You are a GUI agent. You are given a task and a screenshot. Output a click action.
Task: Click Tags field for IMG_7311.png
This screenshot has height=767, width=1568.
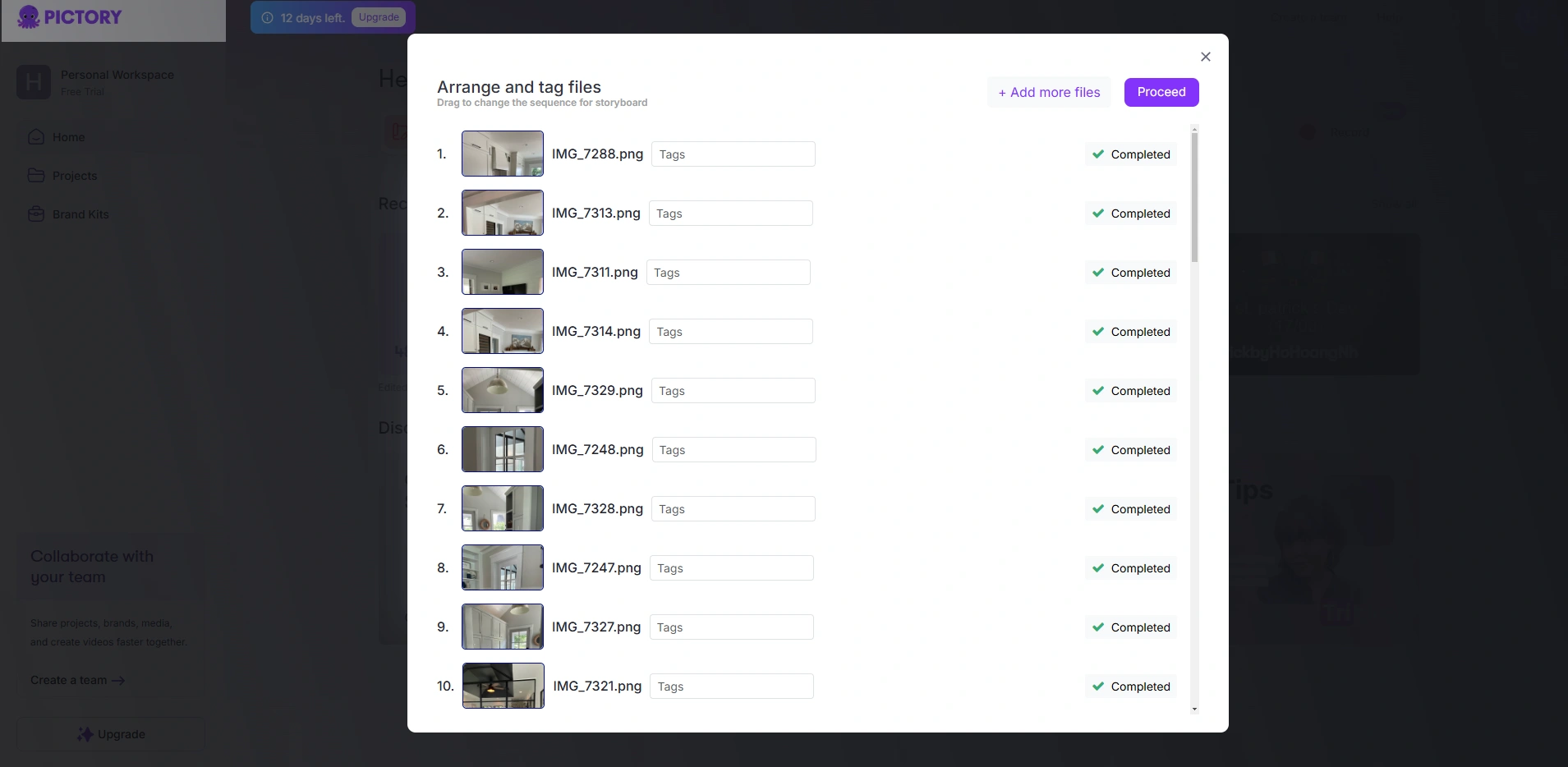pos(729,273)
